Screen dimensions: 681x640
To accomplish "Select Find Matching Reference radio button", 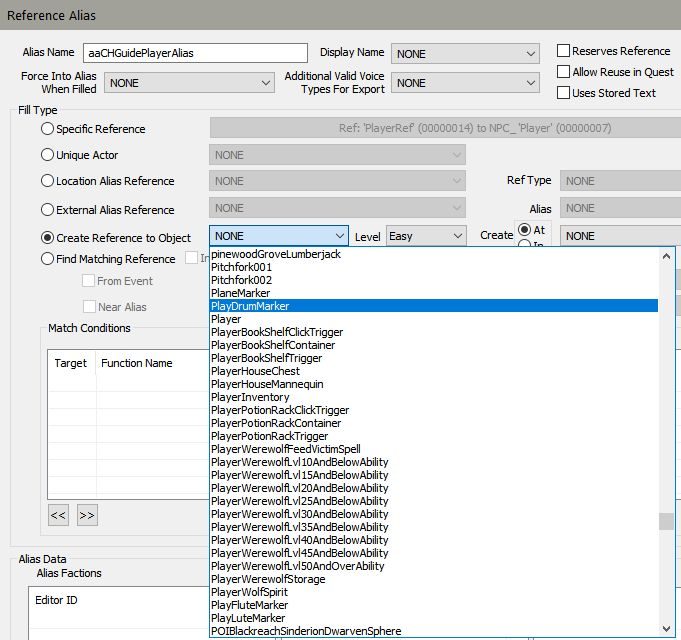I will point(47,259).
